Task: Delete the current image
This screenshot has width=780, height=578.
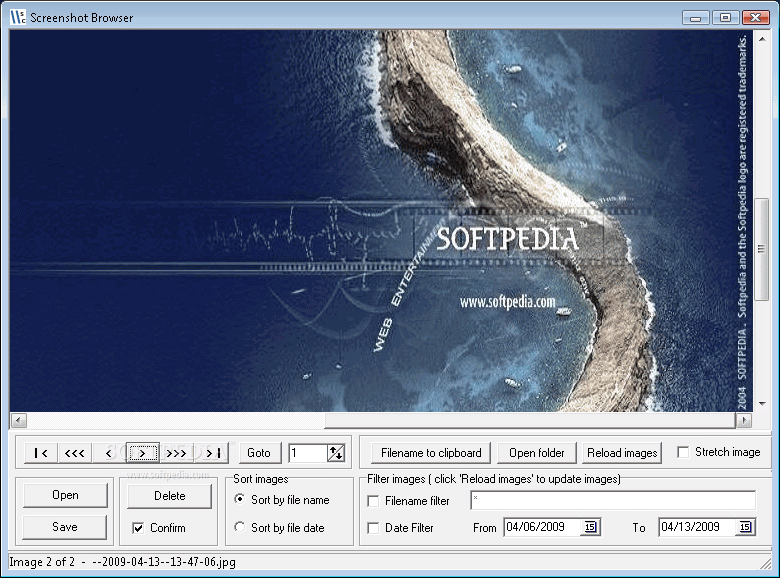Action: pyautogui.click(x=170, y=496)
